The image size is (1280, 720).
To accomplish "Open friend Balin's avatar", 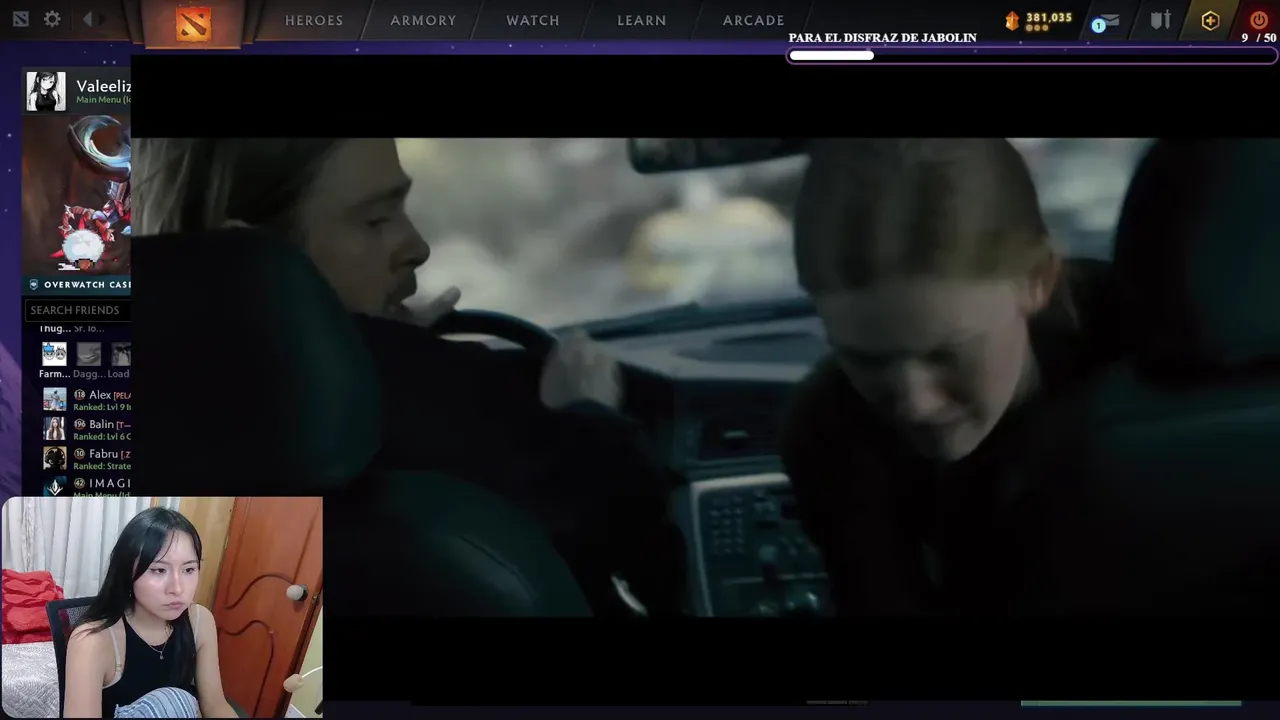I will [x=54, y=429].
